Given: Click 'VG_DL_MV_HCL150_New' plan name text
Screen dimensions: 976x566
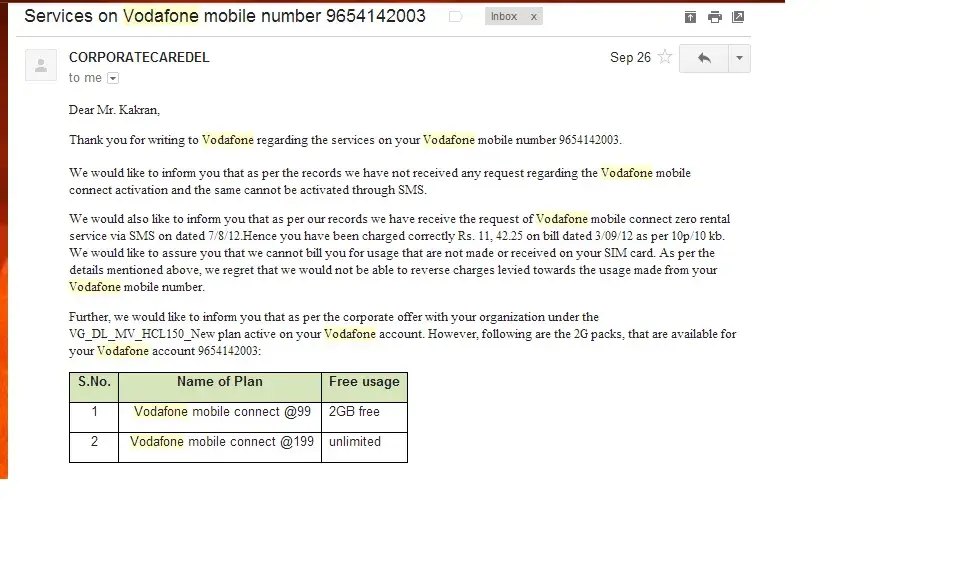Looking at the screenshot, I should pos(142,334).
